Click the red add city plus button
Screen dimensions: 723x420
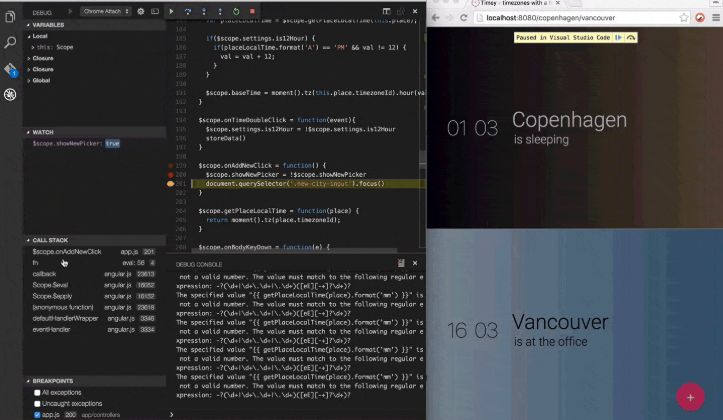click(x=690, y=397)
